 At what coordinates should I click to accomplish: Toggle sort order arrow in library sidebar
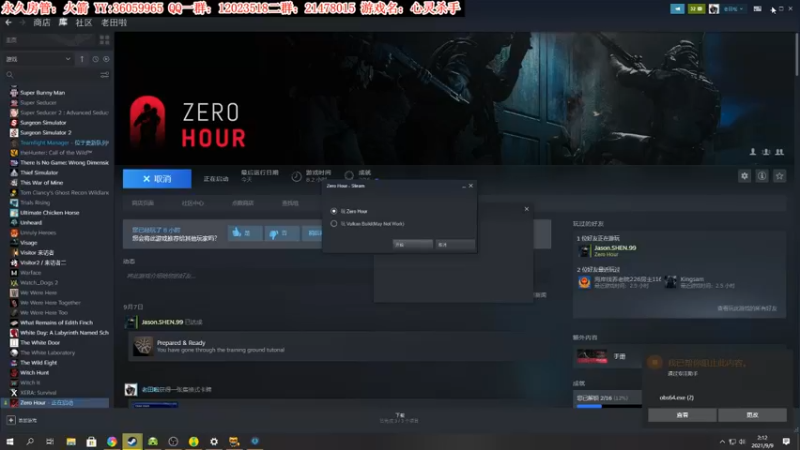tap(82, 59)
